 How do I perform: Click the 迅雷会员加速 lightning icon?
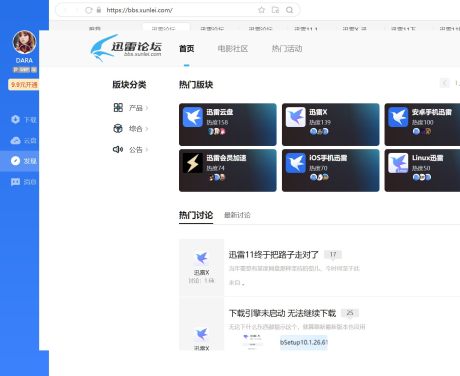pos(193,163)
